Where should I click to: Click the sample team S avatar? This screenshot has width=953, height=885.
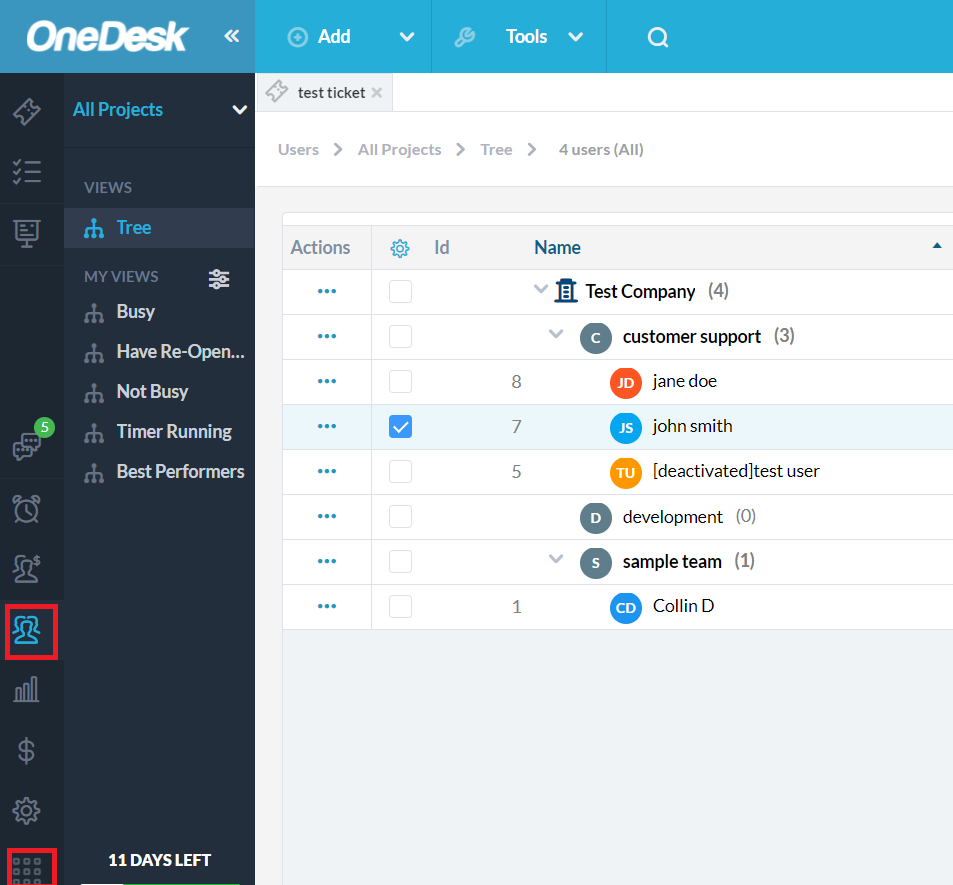596,563
